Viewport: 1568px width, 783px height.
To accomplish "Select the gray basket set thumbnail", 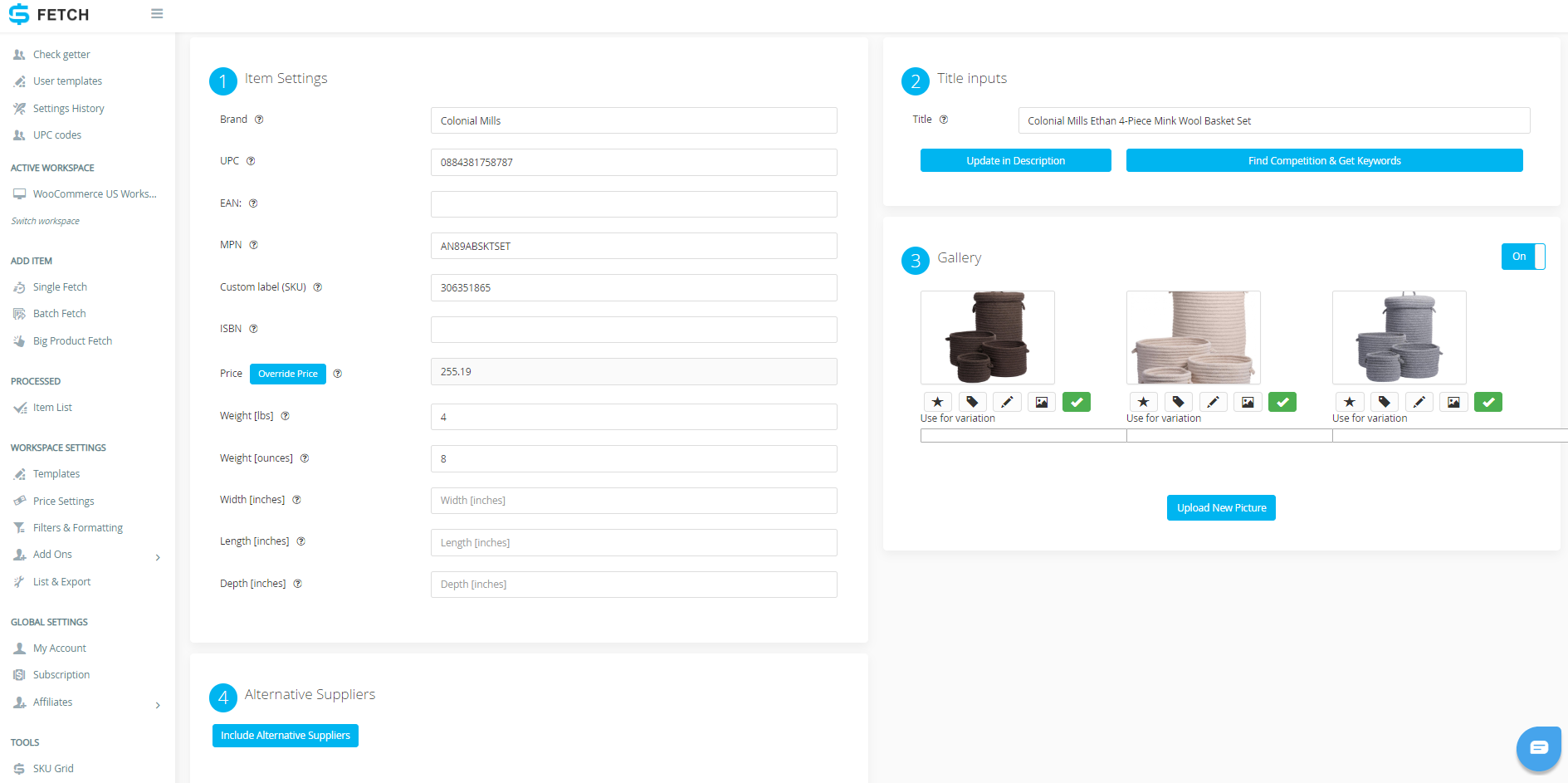I will [1399, 337].
